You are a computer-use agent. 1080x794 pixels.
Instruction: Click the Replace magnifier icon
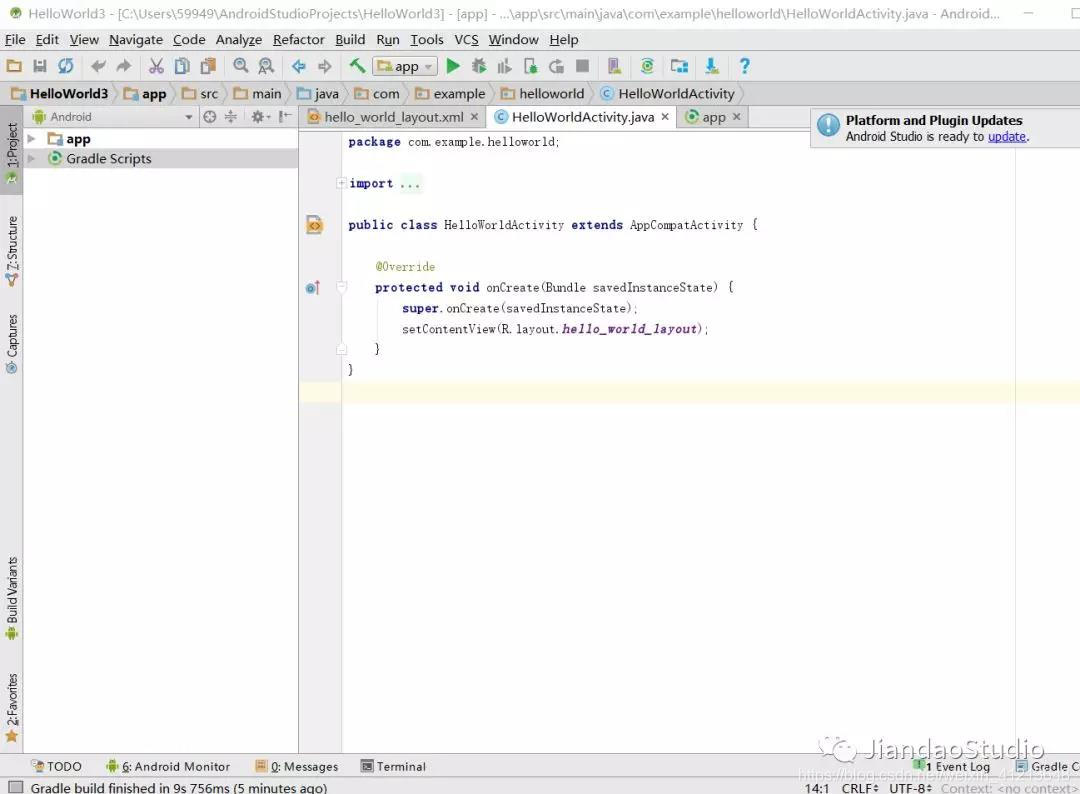(266, 66)
